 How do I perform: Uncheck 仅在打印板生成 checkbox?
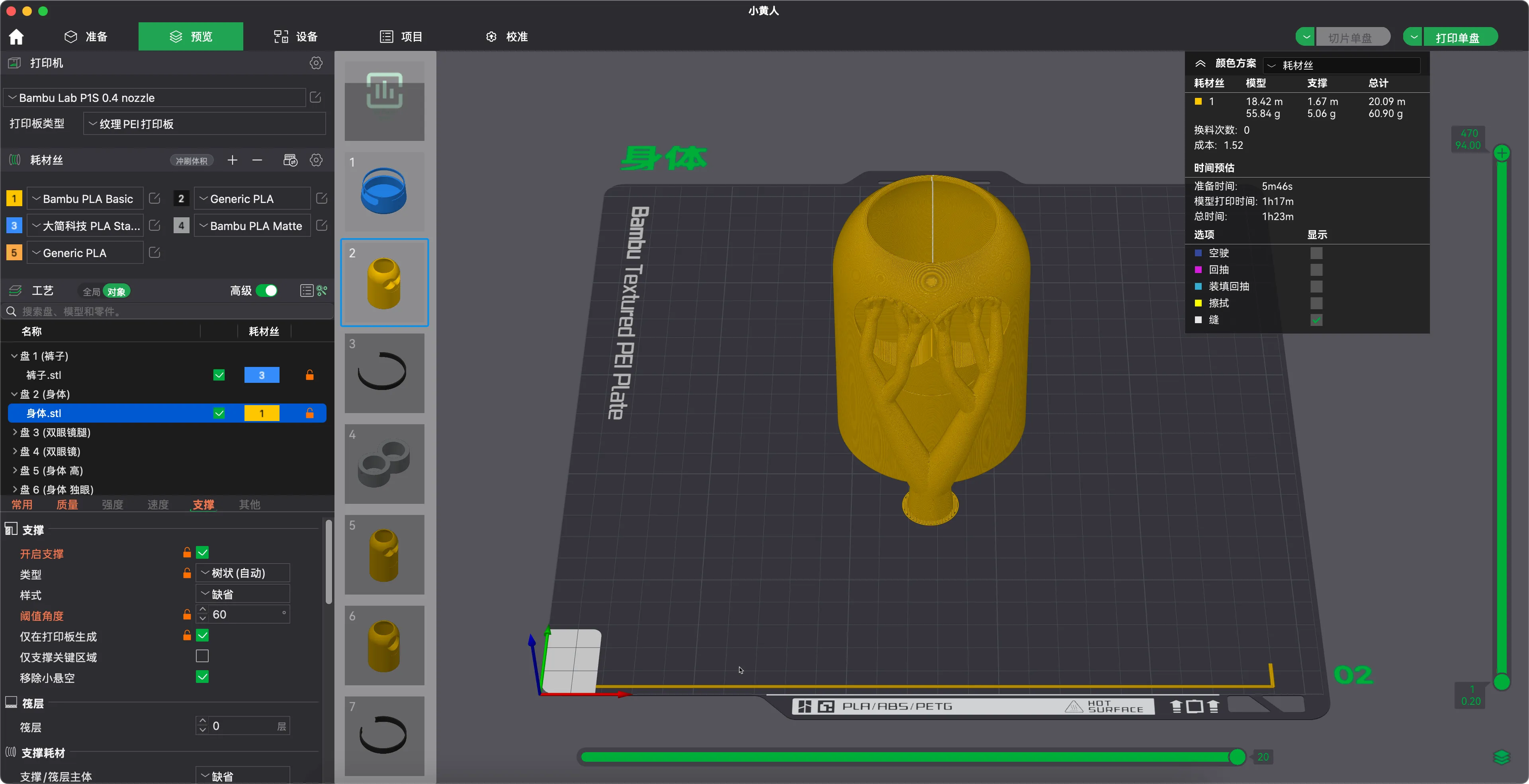point(202,636)
